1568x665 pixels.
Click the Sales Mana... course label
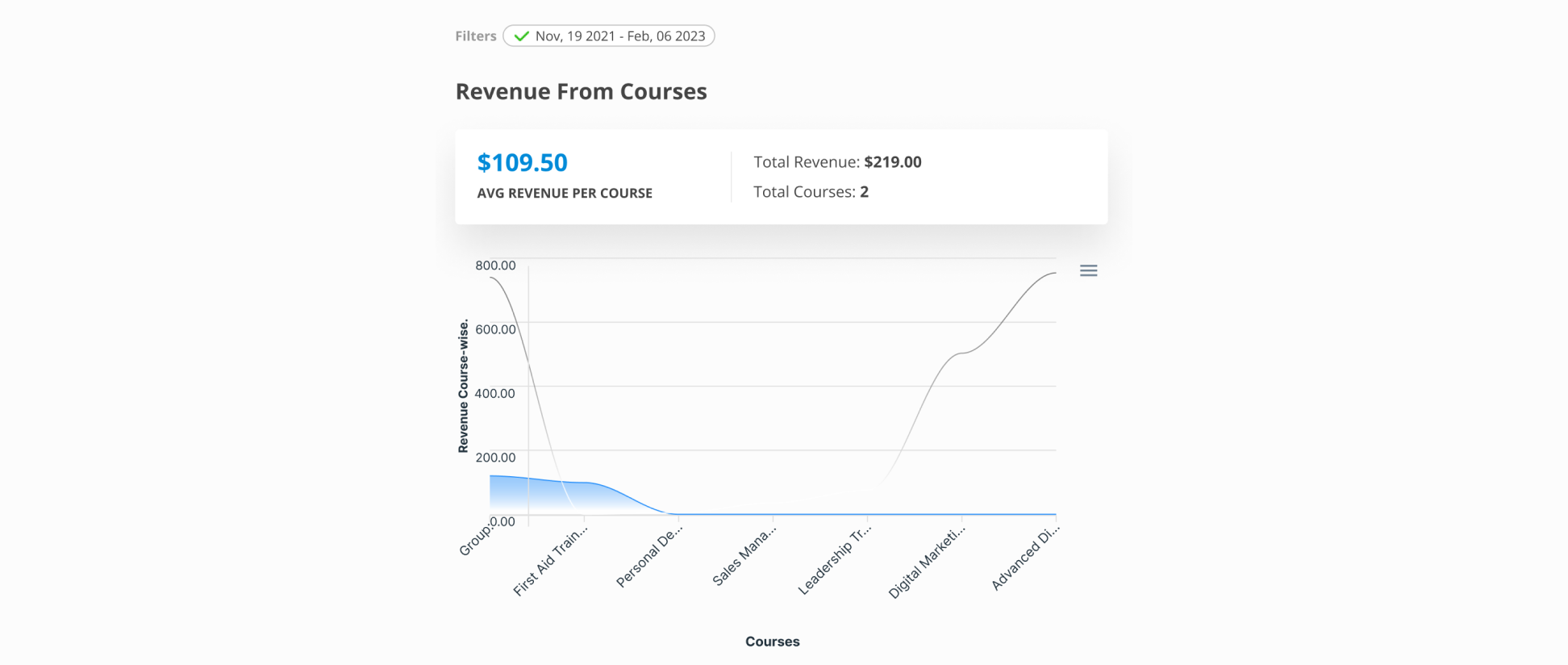point(744,555)
